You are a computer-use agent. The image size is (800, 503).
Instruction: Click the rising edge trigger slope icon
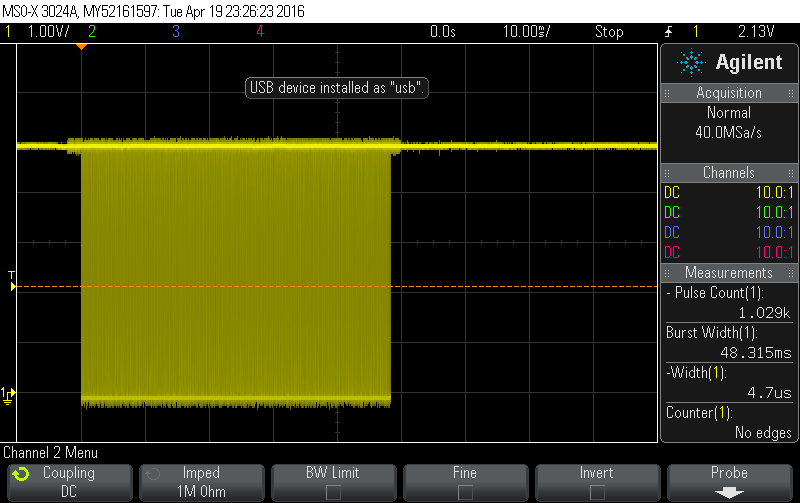point(669,32)
